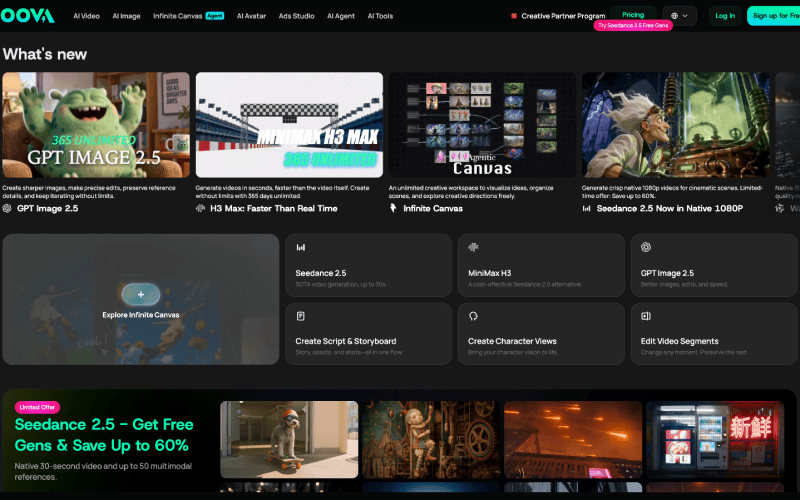800x500 pixels.
Task: Open the MiniMax H3 card
Action: [x=541, y=265]
